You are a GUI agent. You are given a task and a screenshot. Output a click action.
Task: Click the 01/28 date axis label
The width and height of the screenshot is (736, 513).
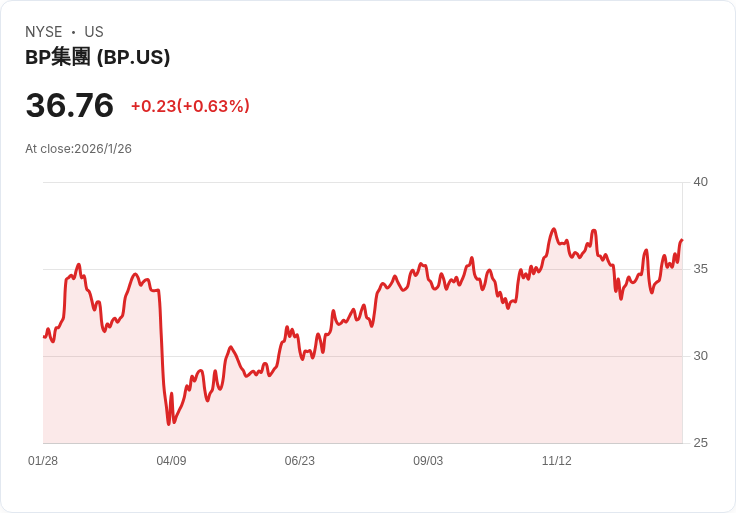point(43,461)
